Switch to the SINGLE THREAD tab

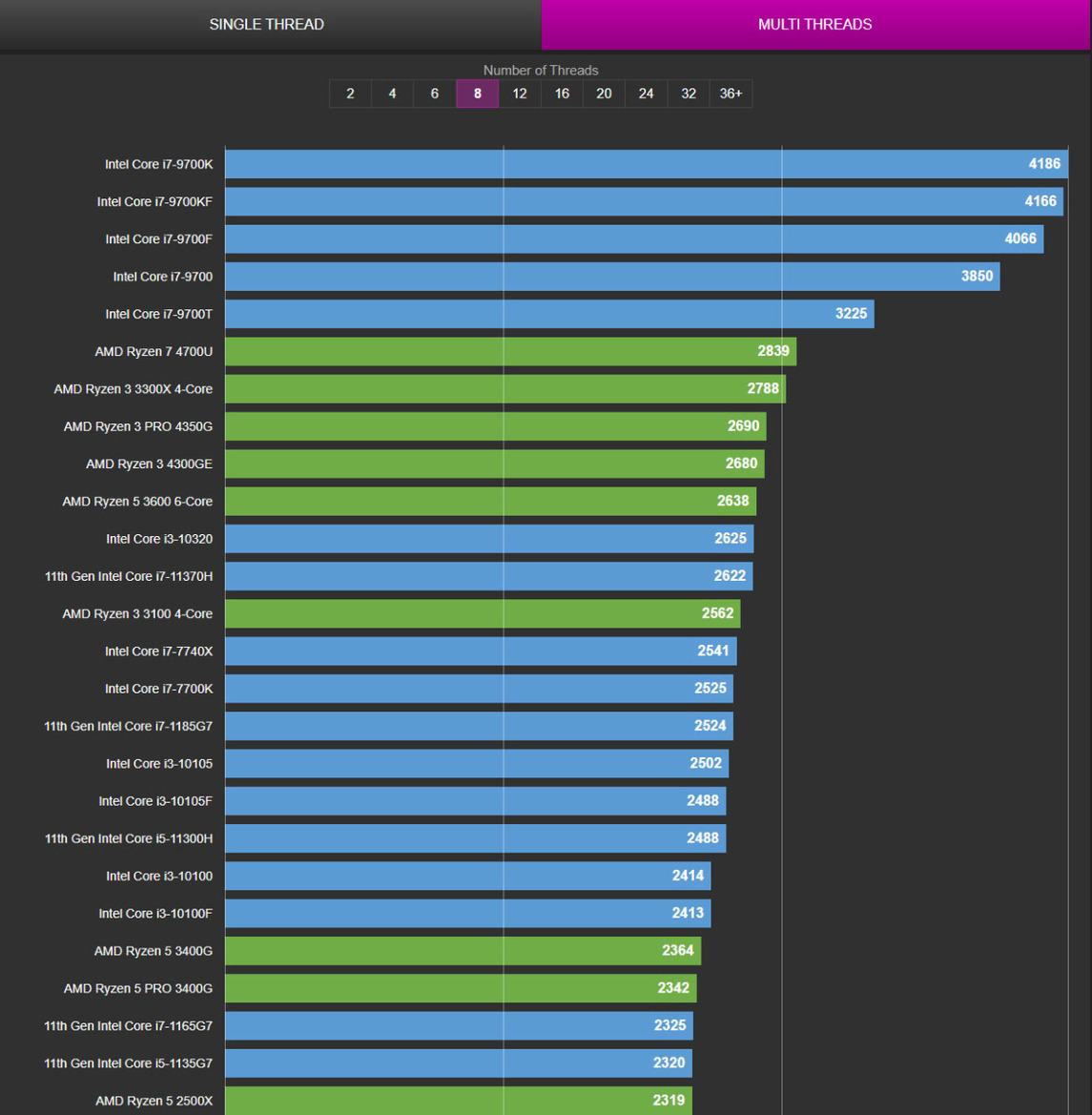tap(267, 24)
